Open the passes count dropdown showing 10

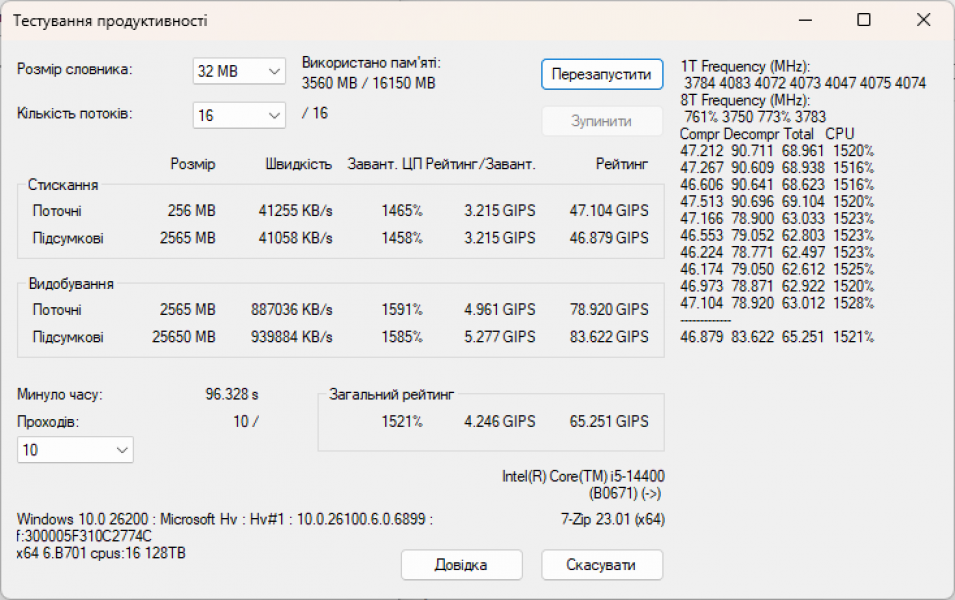75,451
